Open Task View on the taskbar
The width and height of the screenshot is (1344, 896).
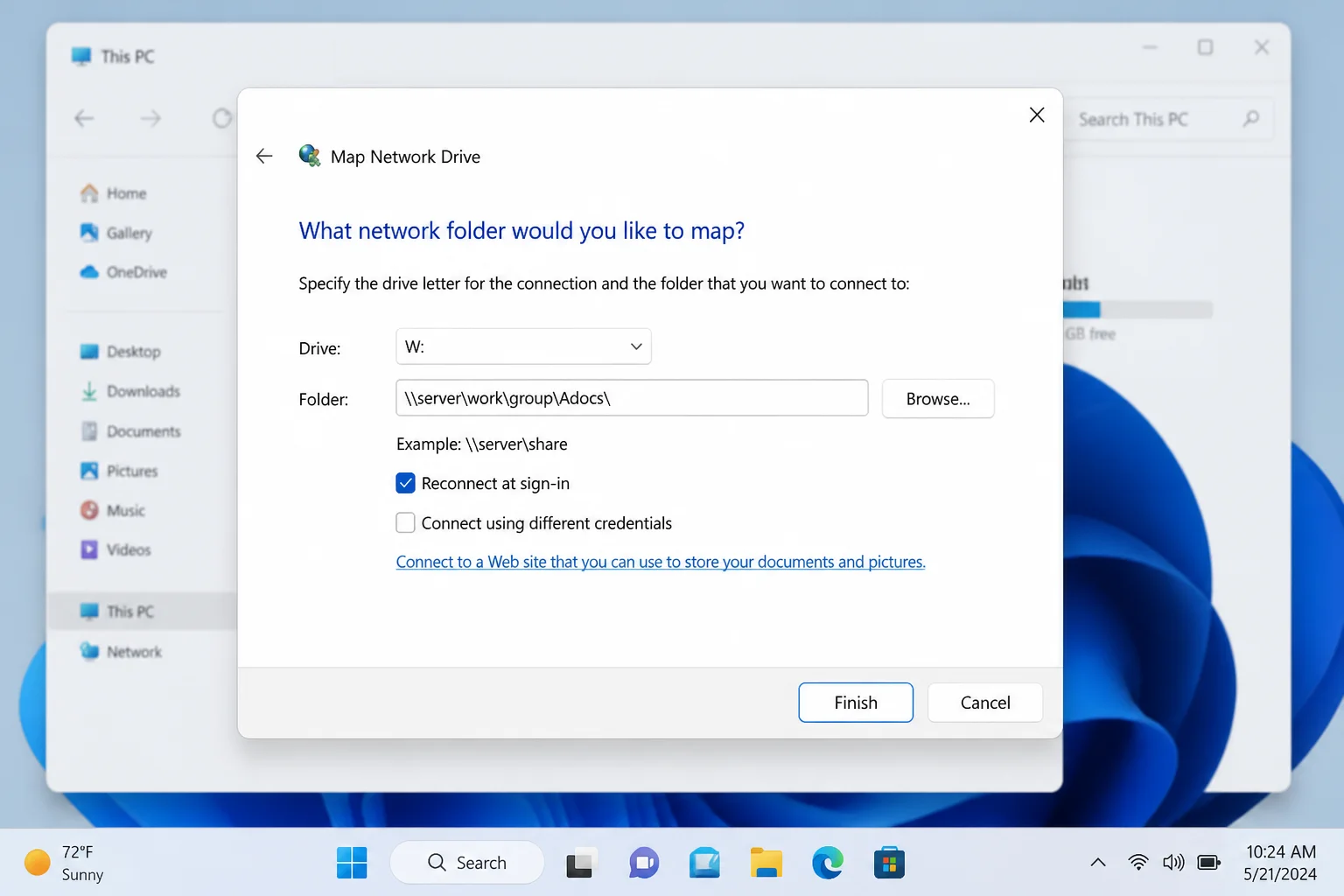click(581, 864)
